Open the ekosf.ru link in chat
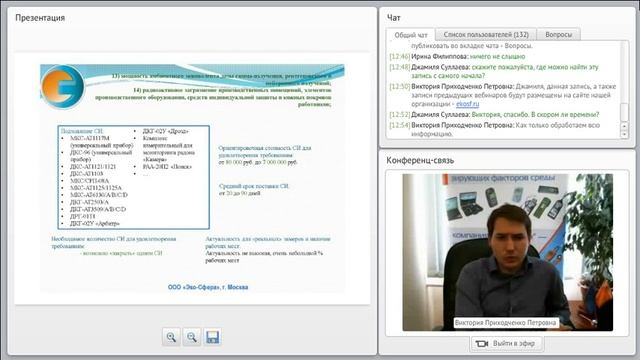Image resolution: width=640 pixels, height=360 pixels. click(467, 104)
